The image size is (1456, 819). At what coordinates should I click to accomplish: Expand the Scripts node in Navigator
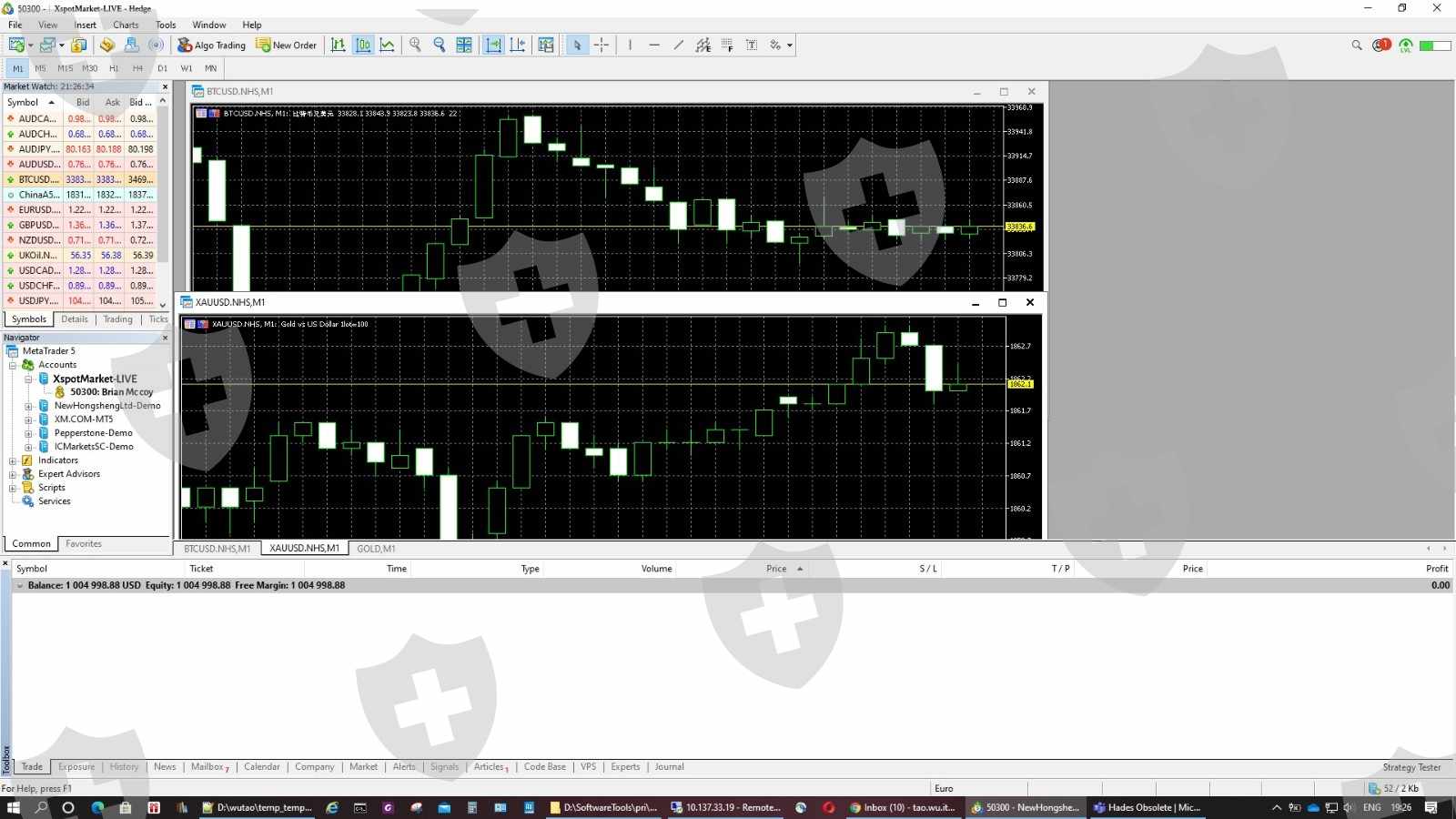pyautogui.click(x=13, y=488)
